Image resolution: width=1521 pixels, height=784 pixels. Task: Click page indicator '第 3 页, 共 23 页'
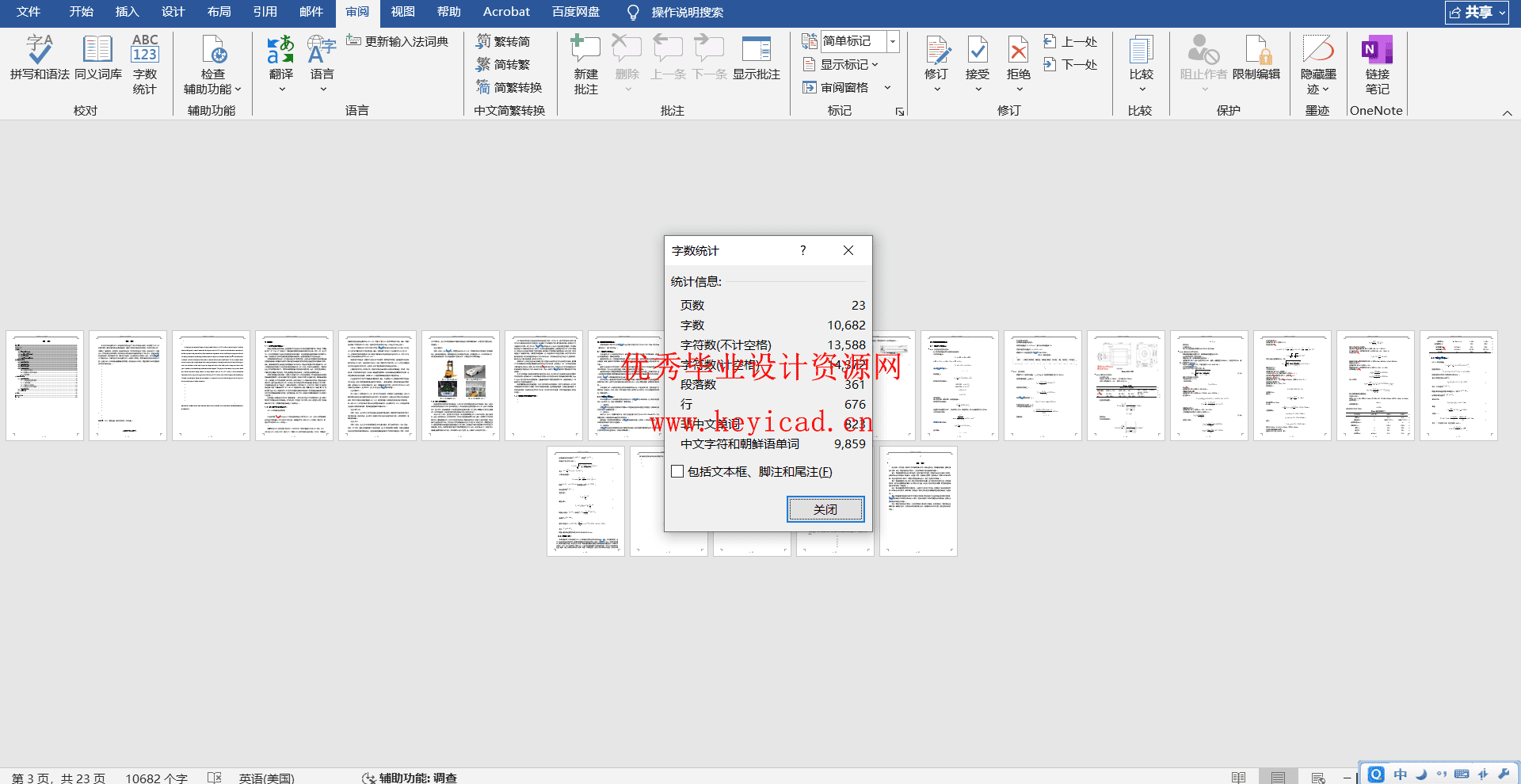[x=59, y=778]
